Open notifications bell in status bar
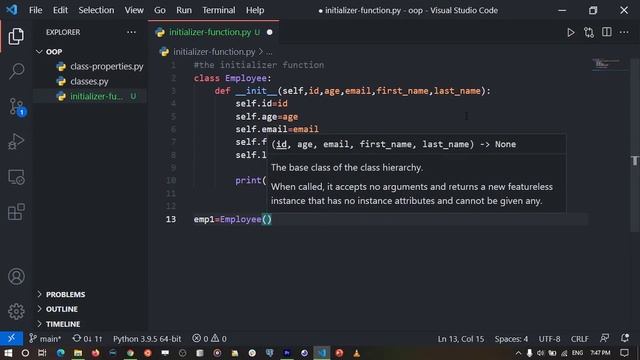The height and width of the screenshot is (360, 640). pos(624,338)
